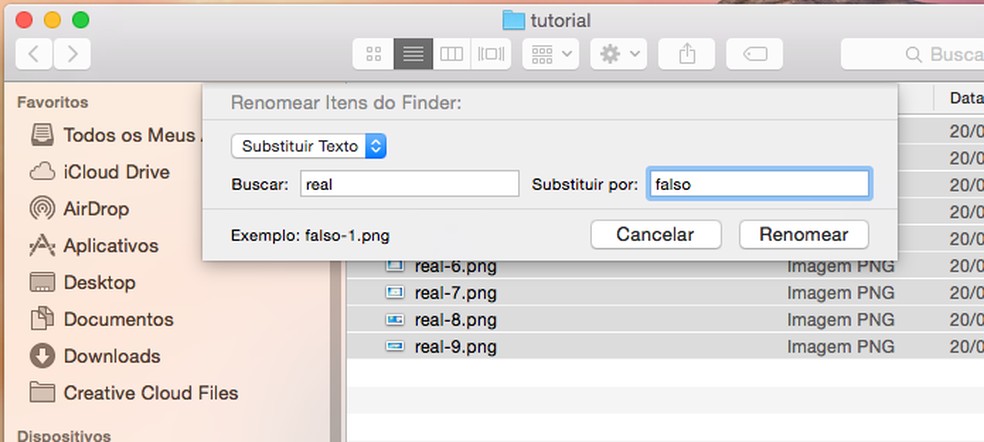Screen dimensions: 984x442
Task: Open AirDrop in the sidebar
Action: pyautogui.click(x=80, y=208)
